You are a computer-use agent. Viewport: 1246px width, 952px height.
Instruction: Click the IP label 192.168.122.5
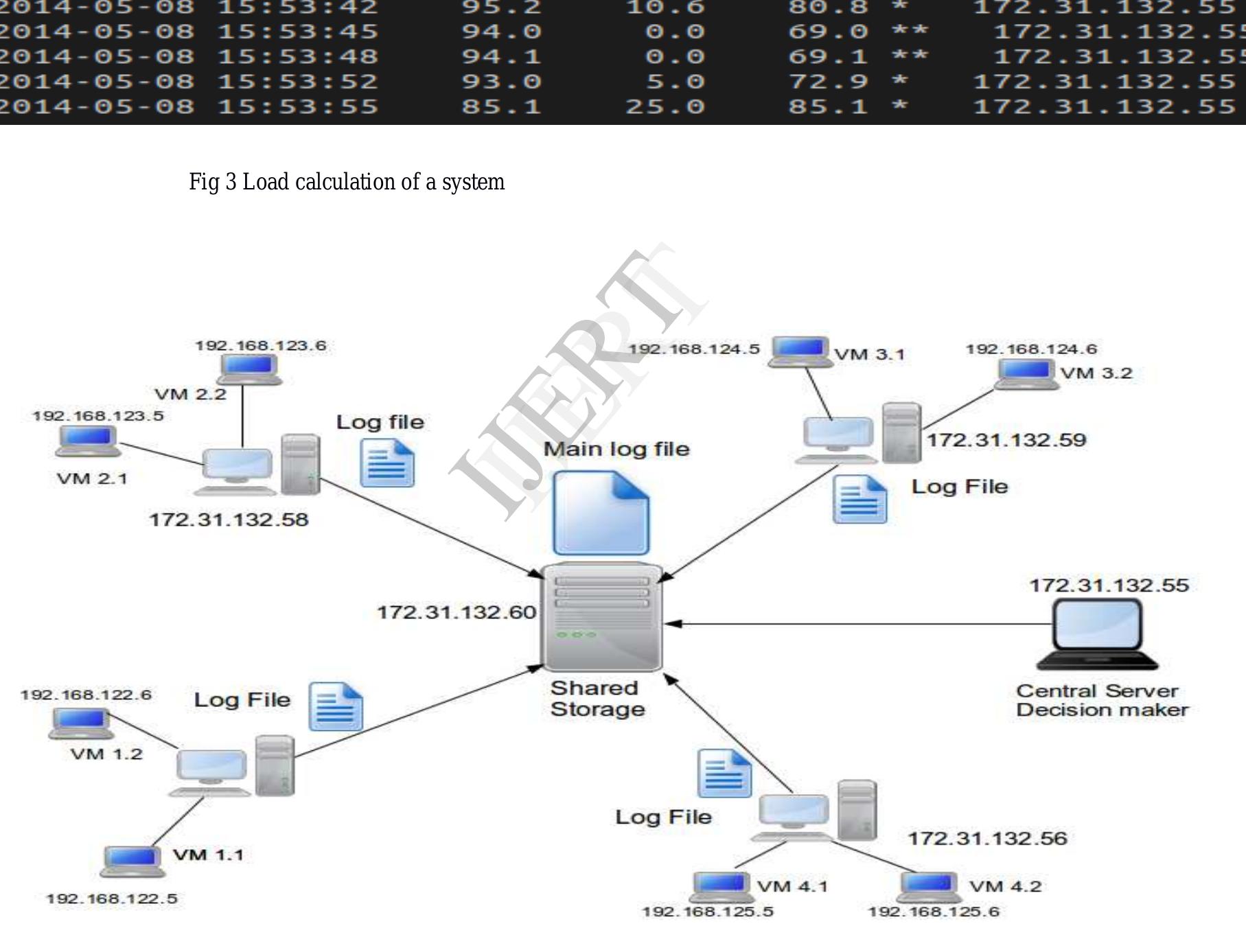coord(112,898)
